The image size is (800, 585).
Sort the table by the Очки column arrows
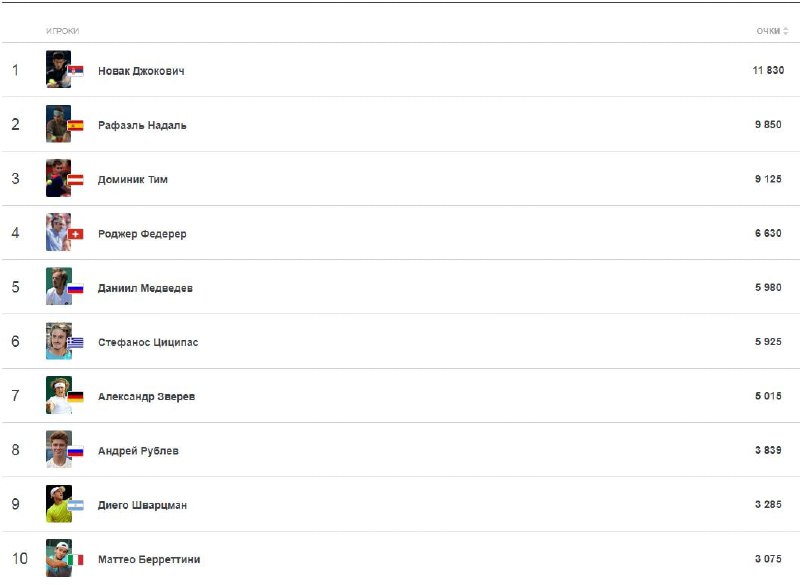tap(786, 31)
